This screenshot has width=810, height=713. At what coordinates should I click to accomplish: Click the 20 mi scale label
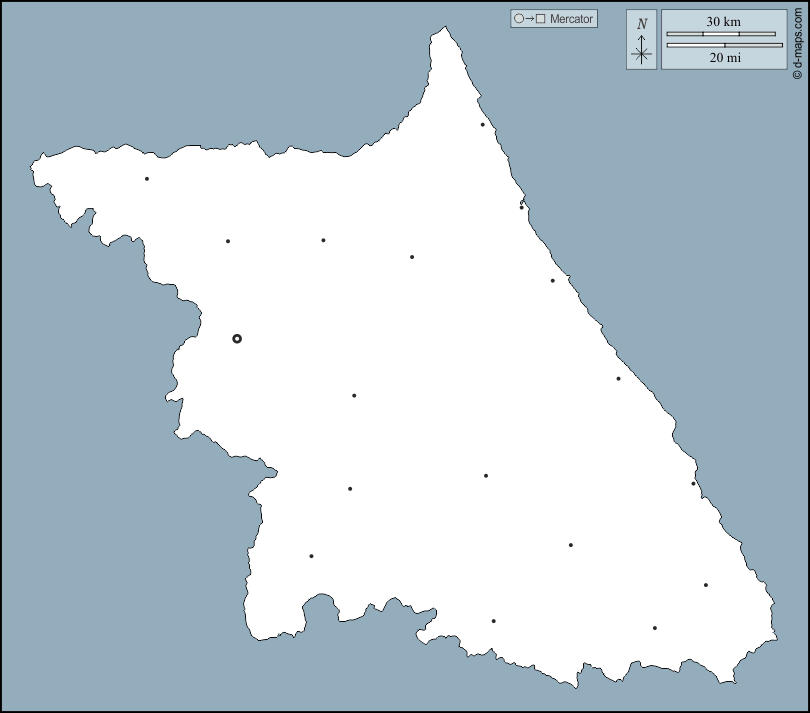tap(725, 58)
